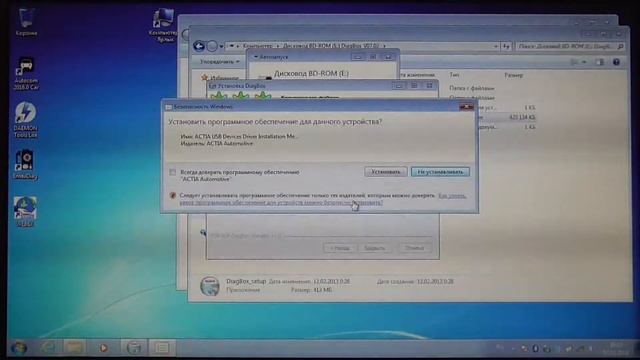Open the recent locations arrow next to Forward
The width and height of the screenshot is (640, 360).
(221, 47)
